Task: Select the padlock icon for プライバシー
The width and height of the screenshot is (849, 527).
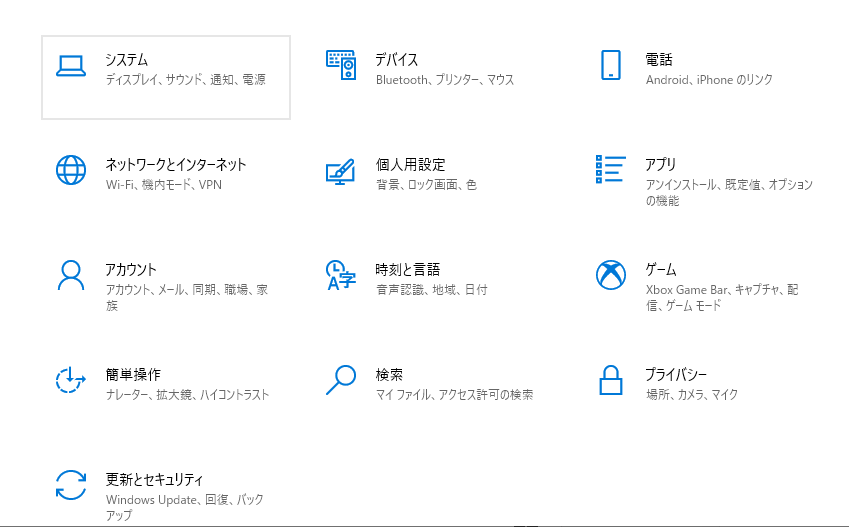Action: point(611,380)
